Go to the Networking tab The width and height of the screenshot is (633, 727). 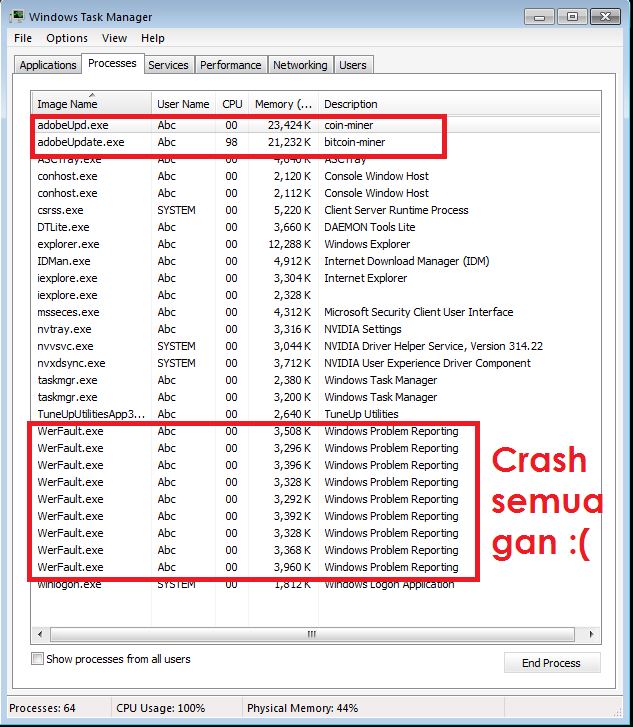point(300,65)
